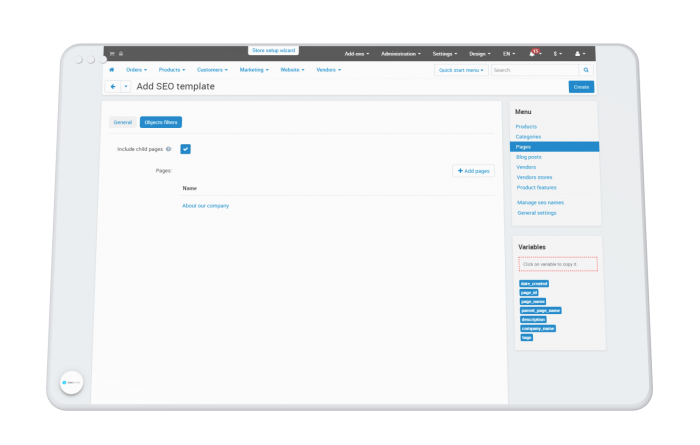Copy the company_name variable
The image size is (700, 445).
click(x=538, y=329)
